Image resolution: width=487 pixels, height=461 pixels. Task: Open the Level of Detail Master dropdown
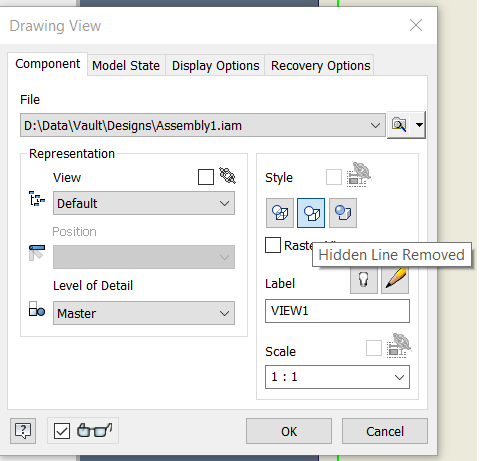[x=144, y=313]
